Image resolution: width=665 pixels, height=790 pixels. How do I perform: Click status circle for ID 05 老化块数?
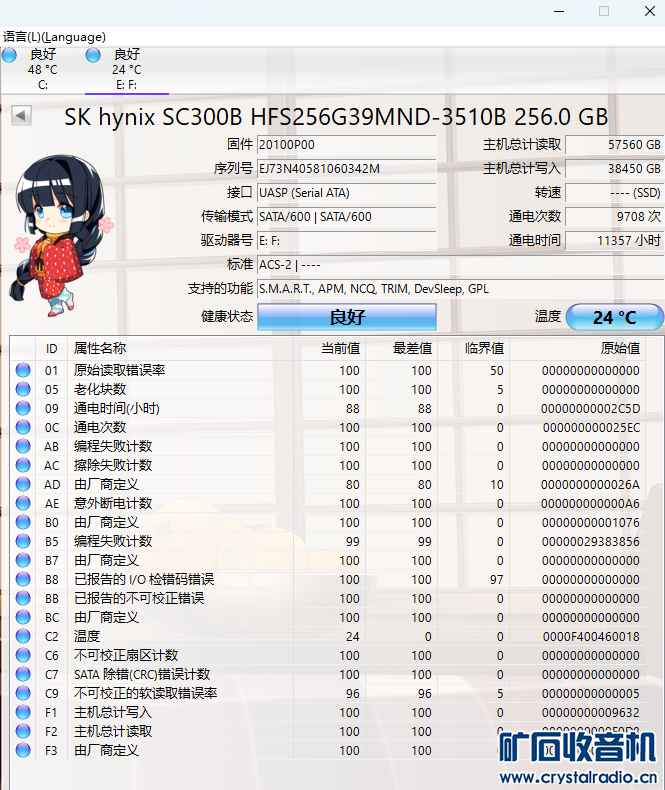[23, 389]
